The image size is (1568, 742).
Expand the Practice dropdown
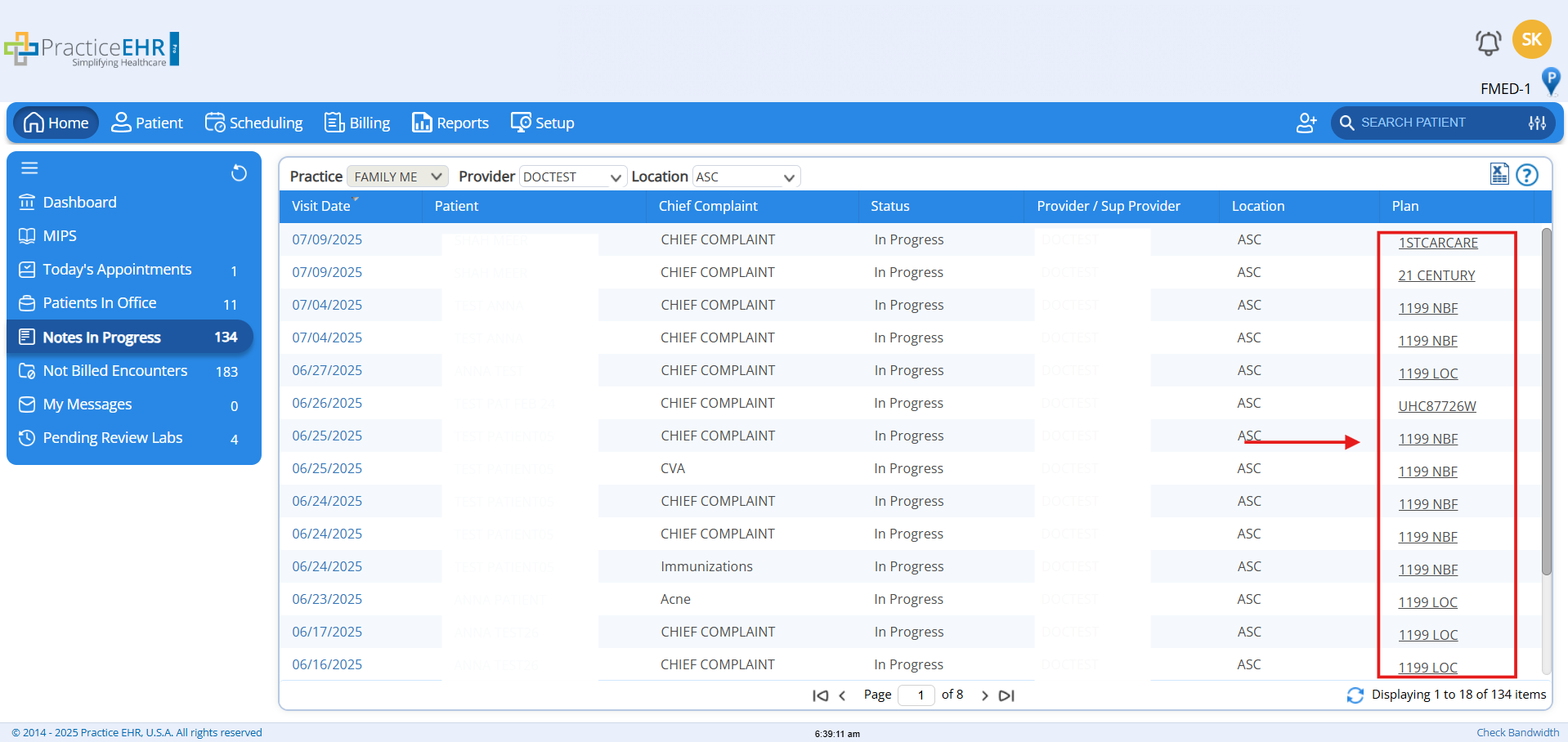[x=397, y=177]
